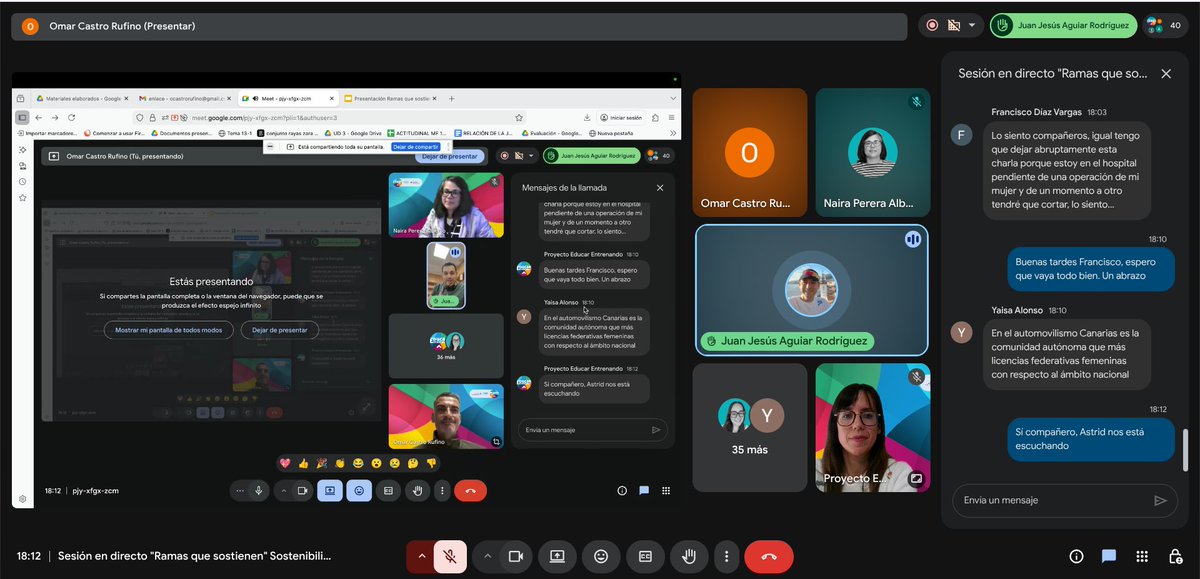
Task: Expand video settings arrow beside camera button
Action: pos(487,556)
